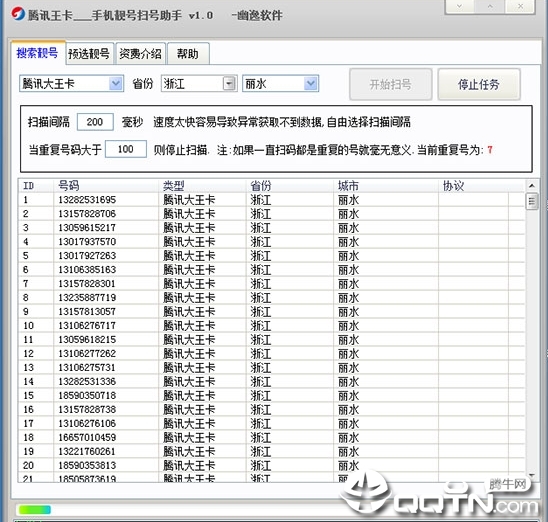Select number 13157828301 in row 7
This screenshot has width=548, height=522.
(x=87, y=284)
